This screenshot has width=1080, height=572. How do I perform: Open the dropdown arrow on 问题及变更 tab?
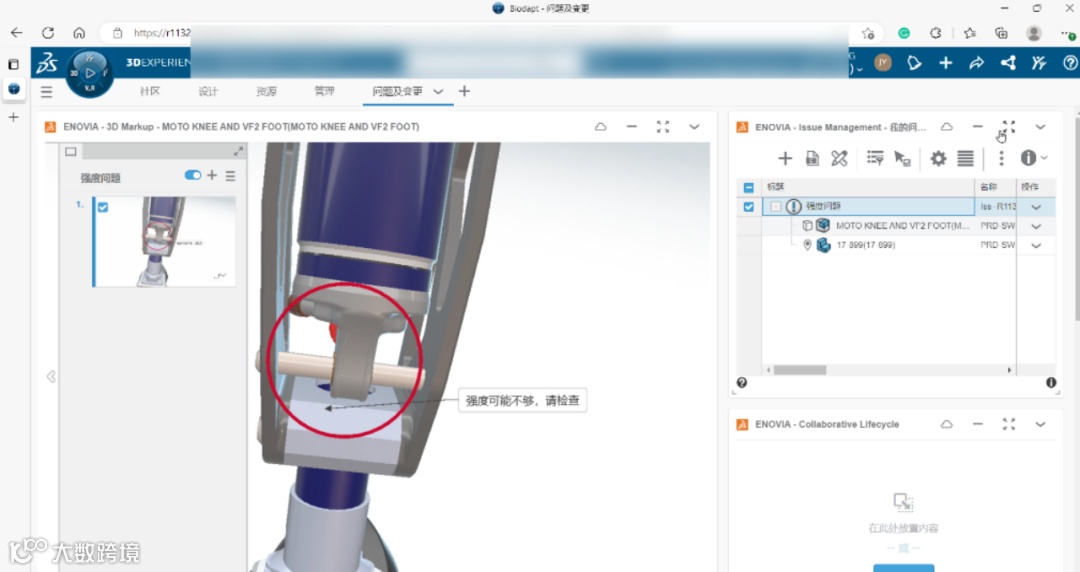point(438,91)
